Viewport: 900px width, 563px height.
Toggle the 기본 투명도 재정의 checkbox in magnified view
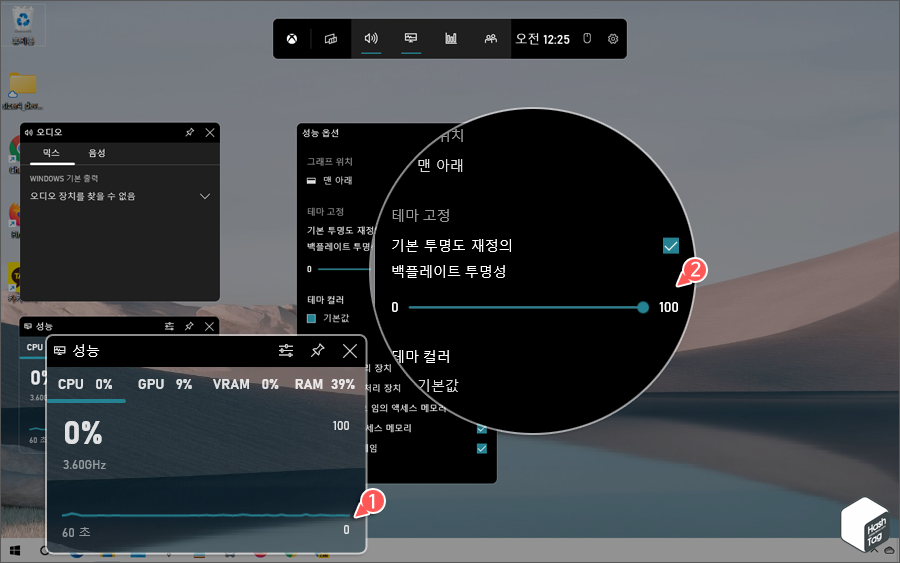click(670, 246)
